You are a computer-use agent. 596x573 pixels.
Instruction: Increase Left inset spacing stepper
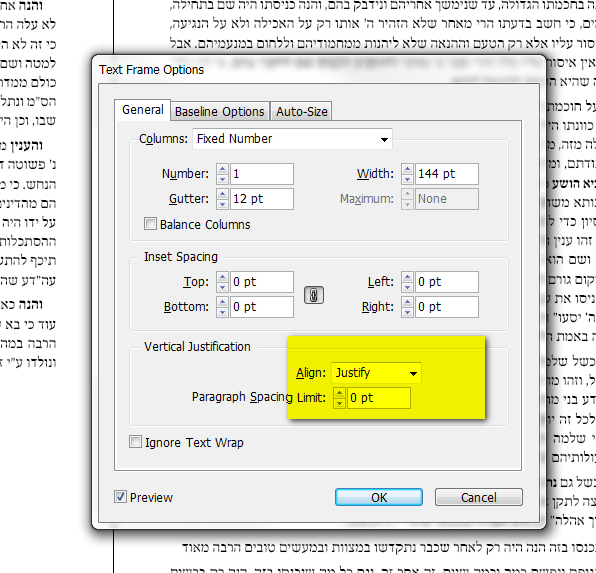tap(407, 277)
